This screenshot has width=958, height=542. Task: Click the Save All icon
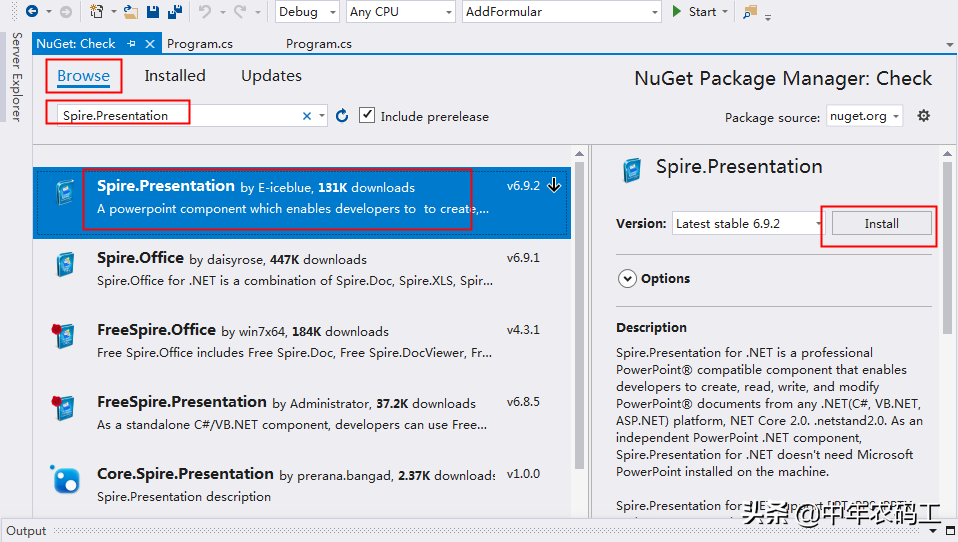[x=175, y=12]
